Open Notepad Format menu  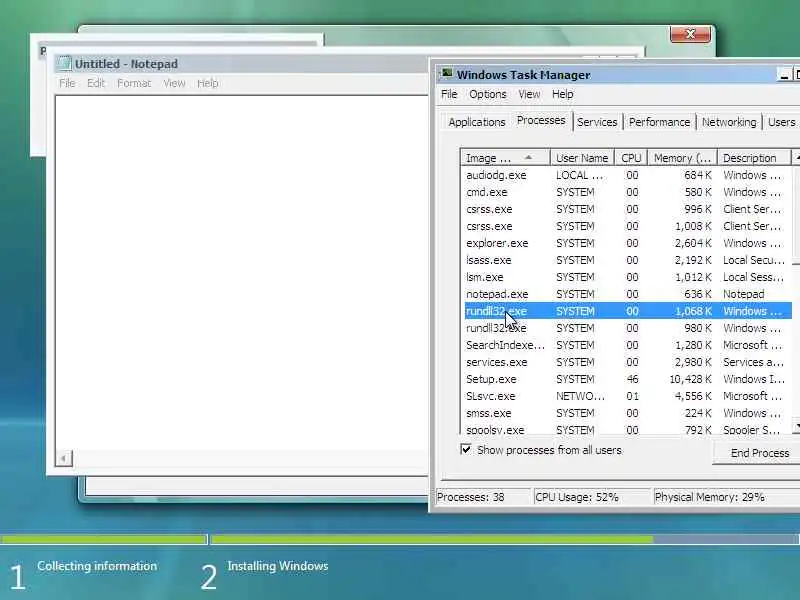(134, 83)
